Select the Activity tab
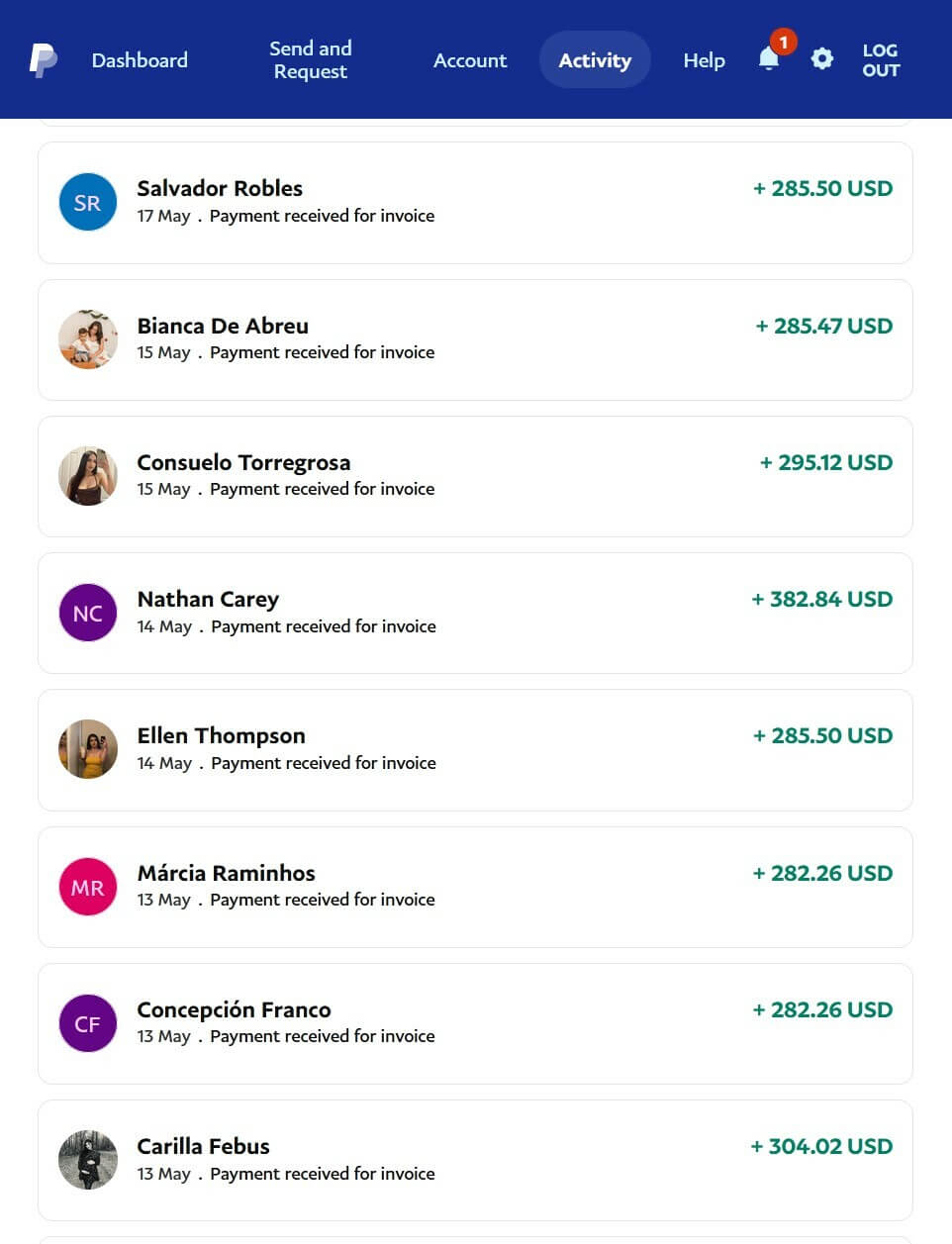This screenshot has height=1244, width=952. point(595,60)
